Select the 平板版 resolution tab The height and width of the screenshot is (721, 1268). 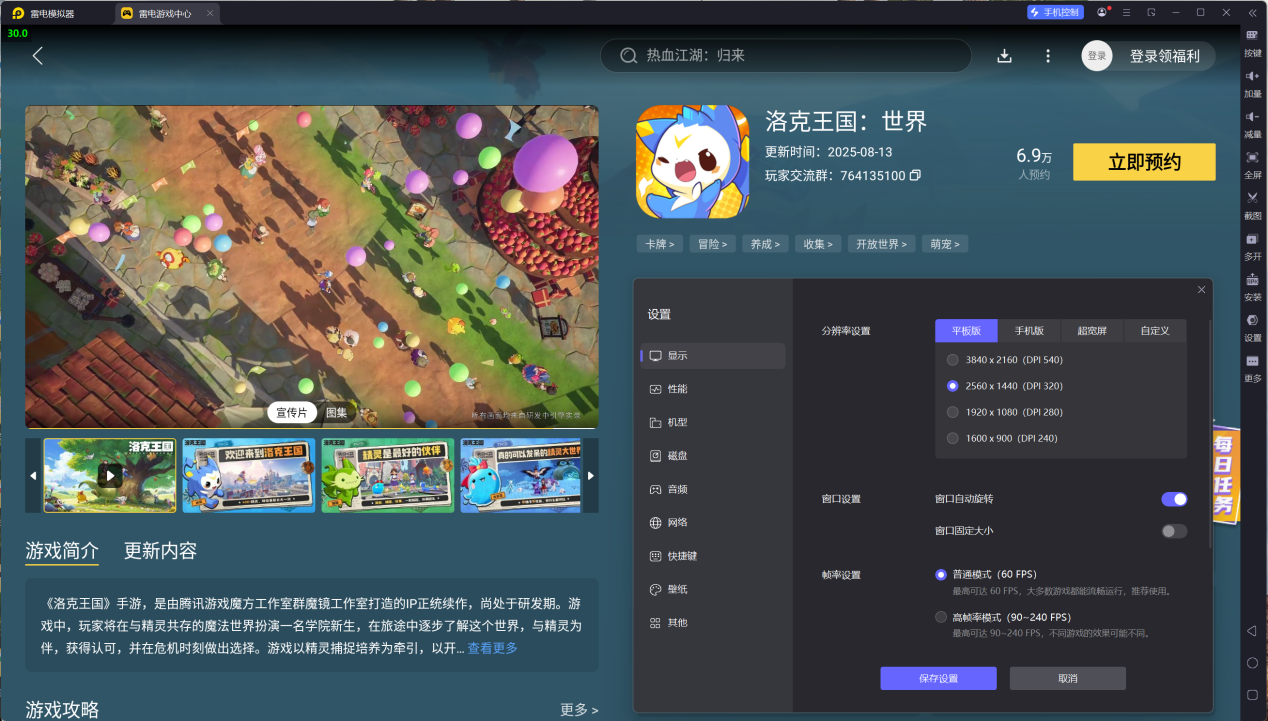pos(967,330)
